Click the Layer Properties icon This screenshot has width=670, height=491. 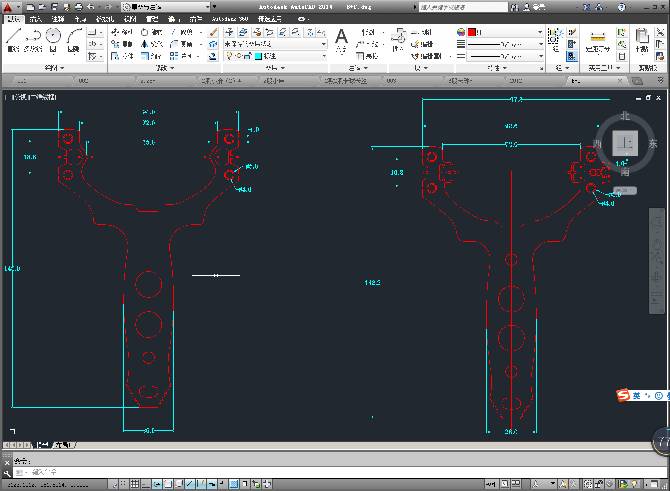coord(230,32)
